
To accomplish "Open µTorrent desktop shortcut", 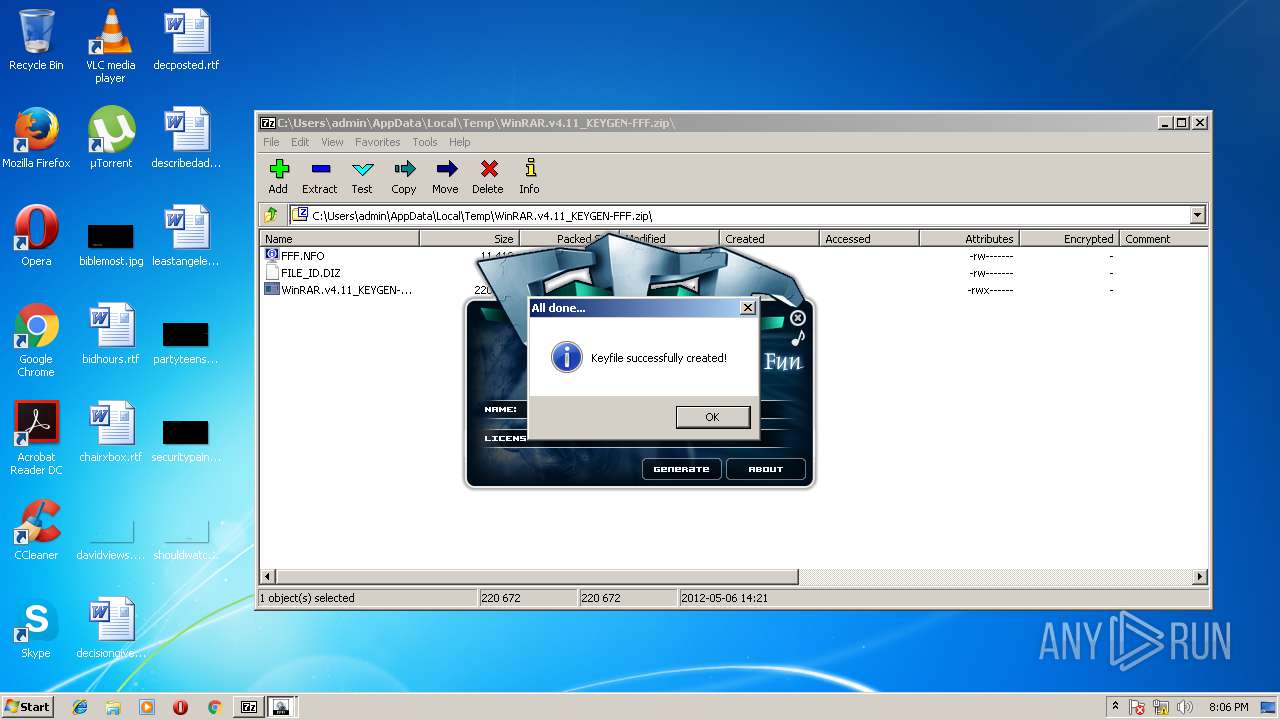I will (110, 138).
